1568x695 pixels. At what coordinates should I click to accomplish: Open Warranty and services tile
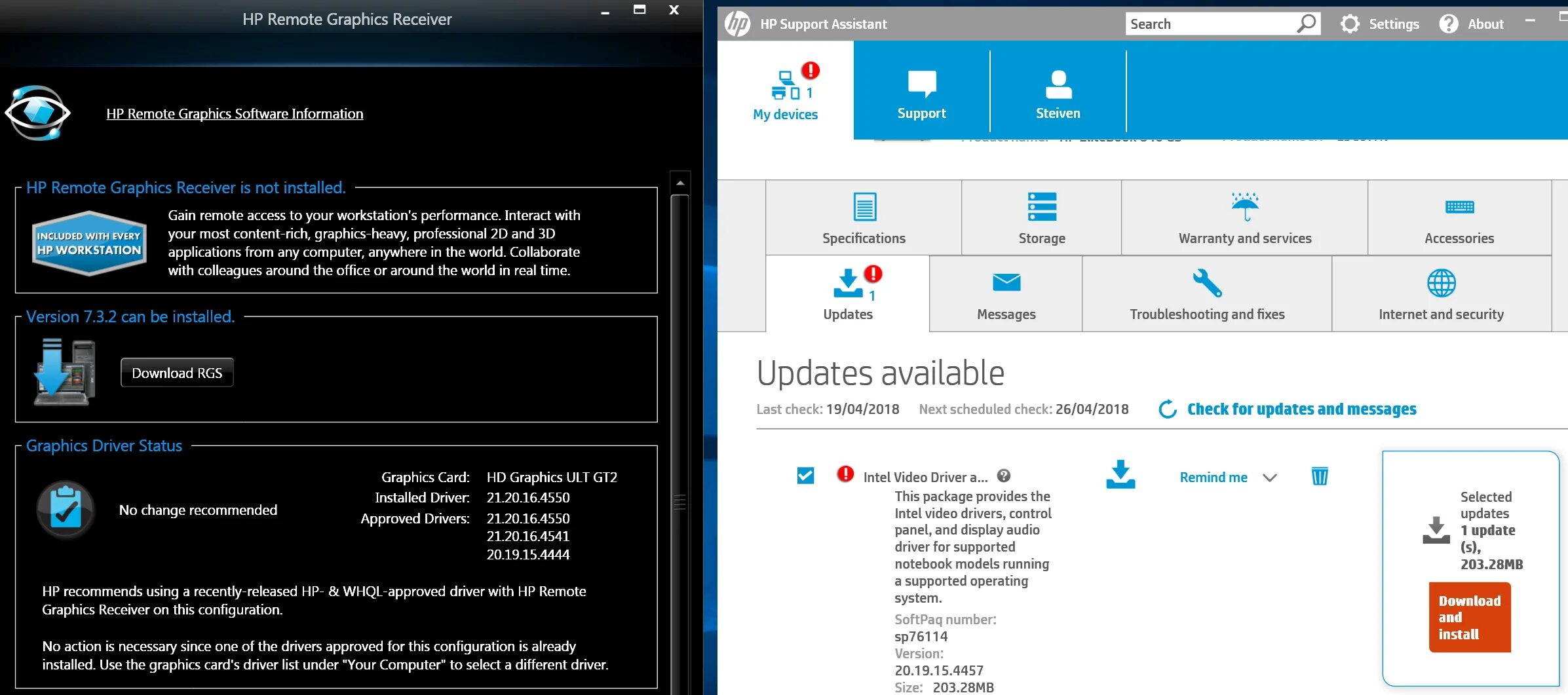(1245, 218)
